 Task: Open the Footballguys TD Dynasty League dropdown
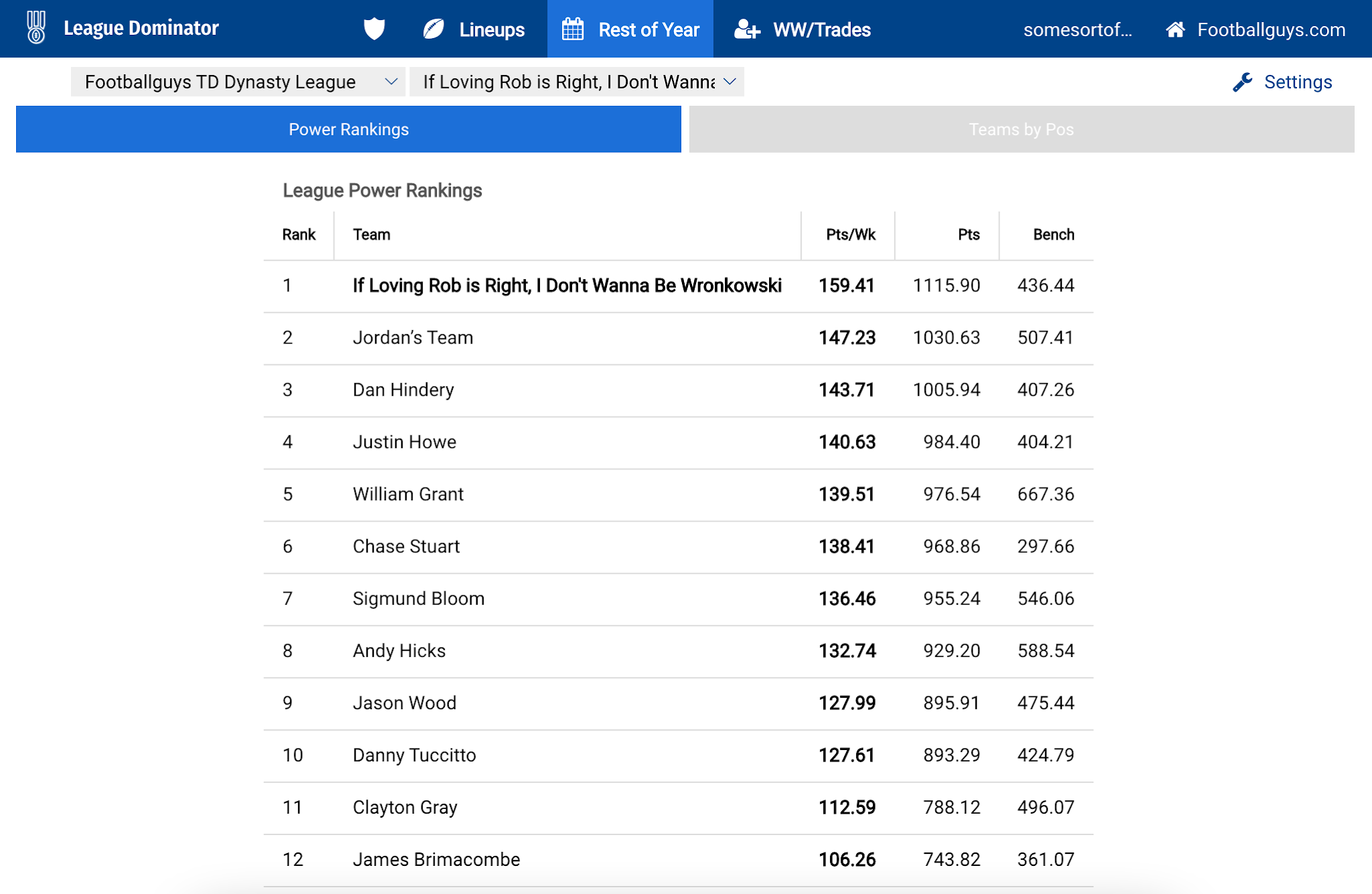tap(238, 82)
